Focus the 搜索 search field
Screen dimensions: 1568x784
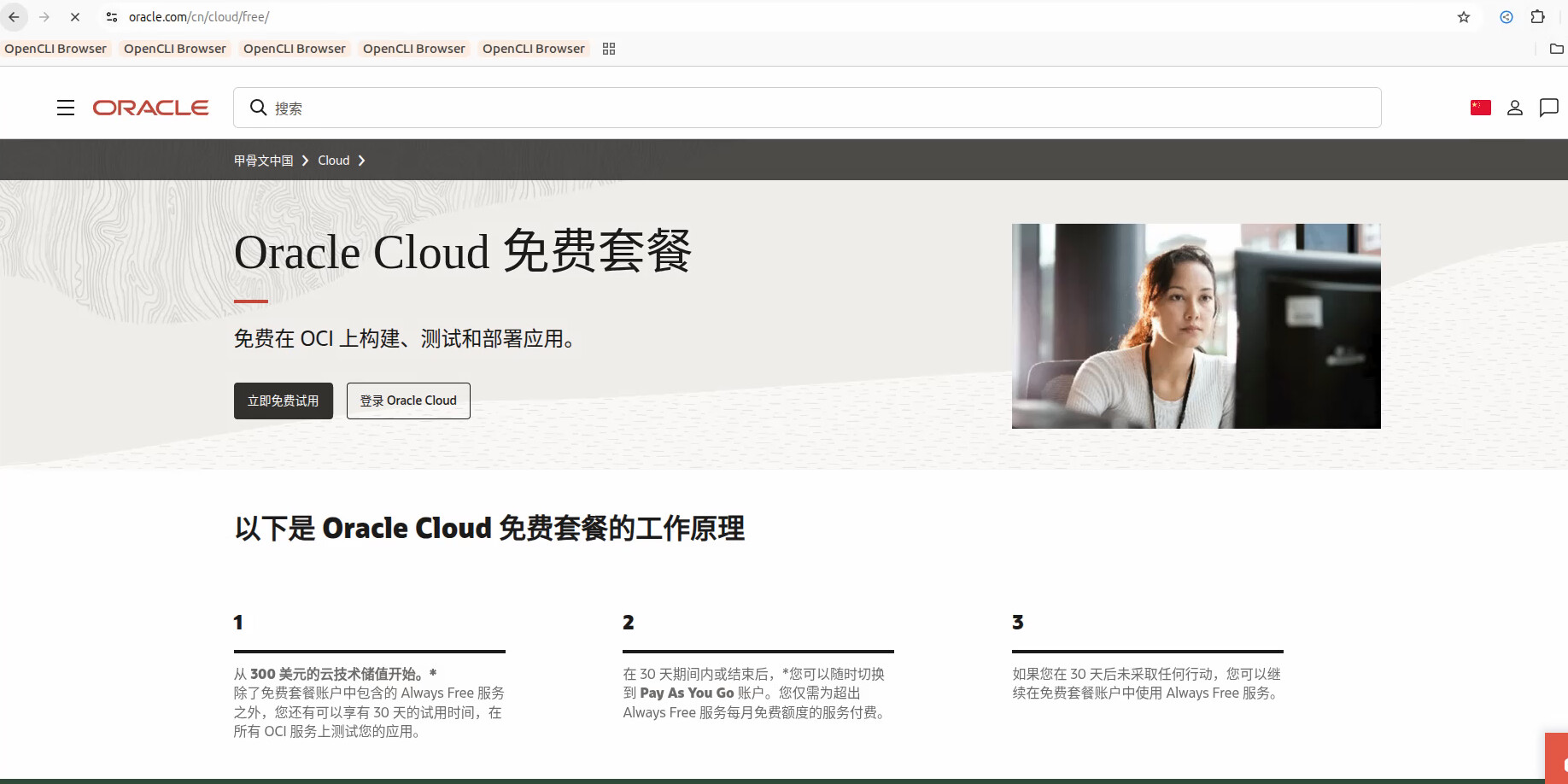pos(807,108)
